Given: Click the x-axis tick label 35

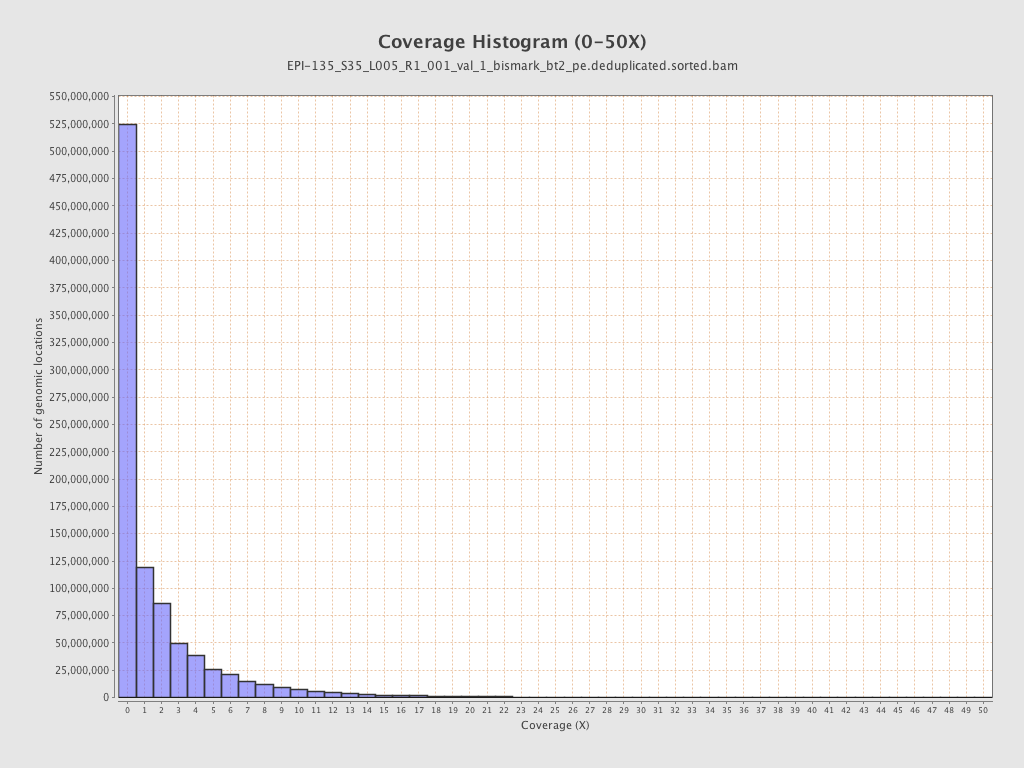Looking at the screenshot, I should tap(726, 711).
